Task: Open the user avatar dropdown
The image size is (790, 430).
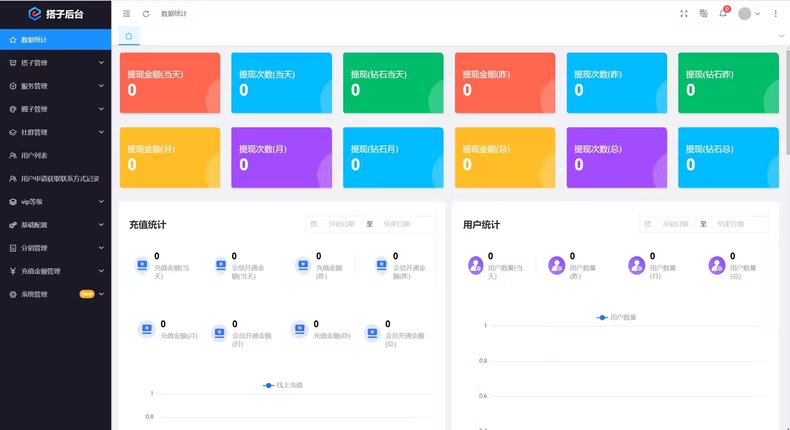Action: click(x=749, y=14)
